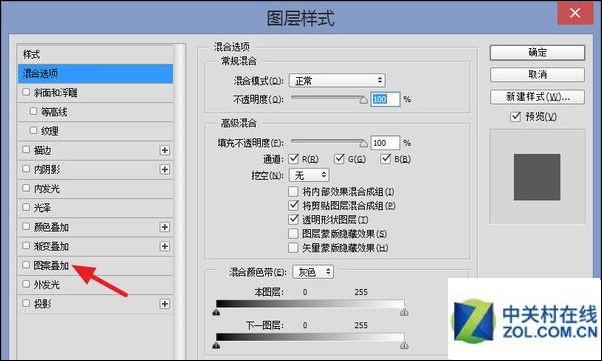The height and width of the screenshot is (361, 602).
Task: Add another stroke with 描边 plus icon
Action: (x=165, y=150)
